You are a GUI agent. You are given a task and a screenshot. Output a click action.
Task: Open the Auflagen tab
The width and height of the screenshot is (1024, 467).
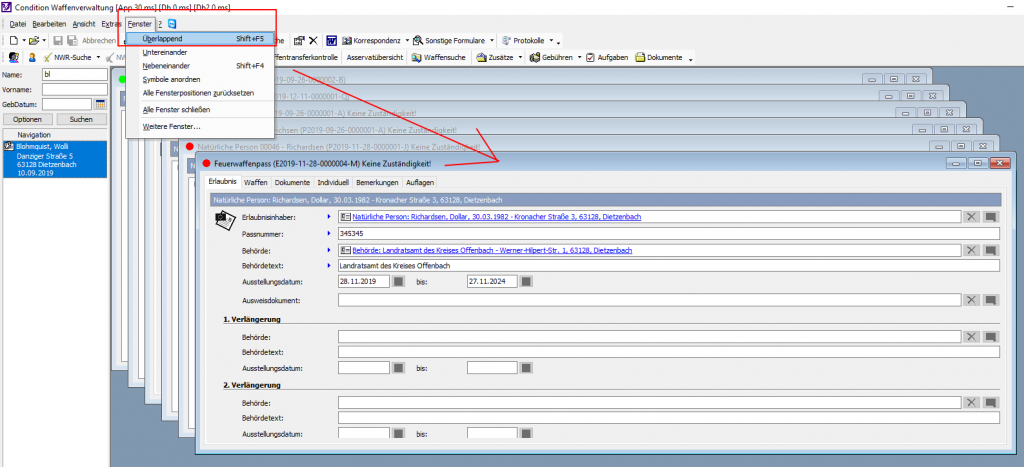pyautogui.click(x=420, y=183)
